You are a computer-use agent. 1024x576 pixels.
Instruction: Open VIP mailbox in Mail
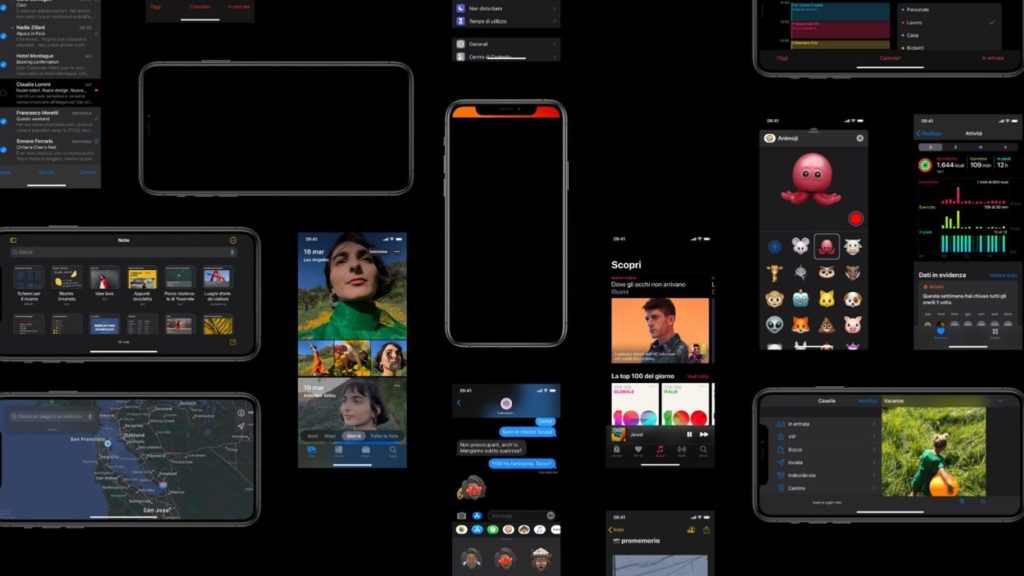[826, 437]
